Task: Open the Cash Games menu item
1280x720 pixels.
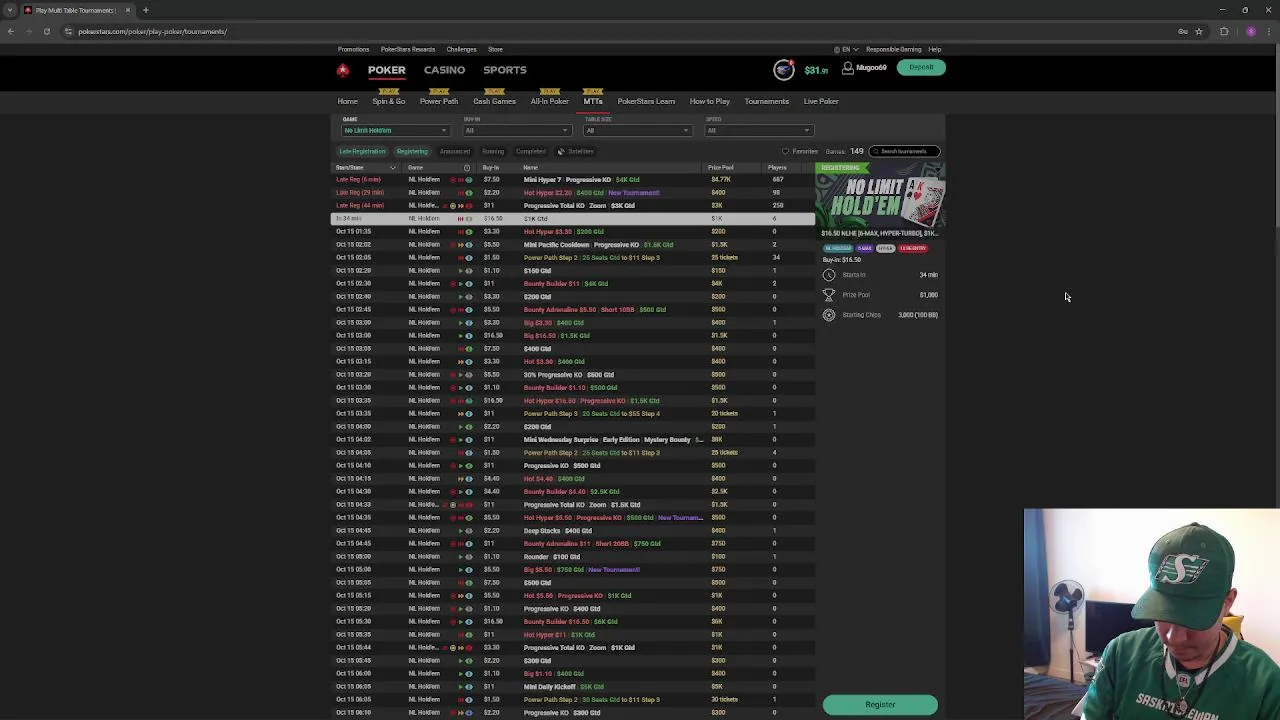Action: [494, 101]
